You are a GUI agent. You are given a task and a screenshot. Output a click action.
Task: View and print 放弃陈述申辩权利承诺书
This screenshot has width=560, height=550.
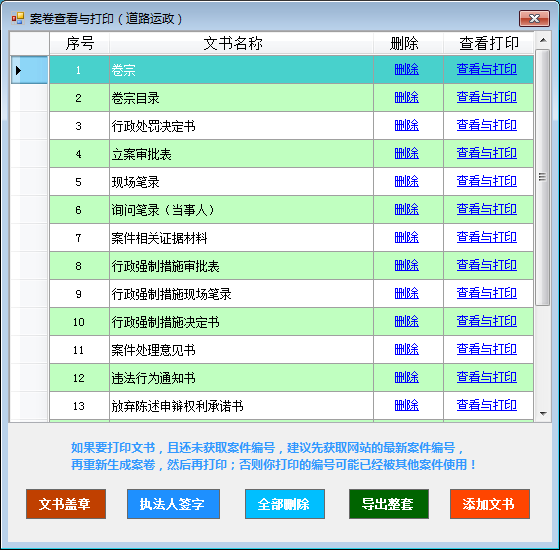click(x=486, y=405)
